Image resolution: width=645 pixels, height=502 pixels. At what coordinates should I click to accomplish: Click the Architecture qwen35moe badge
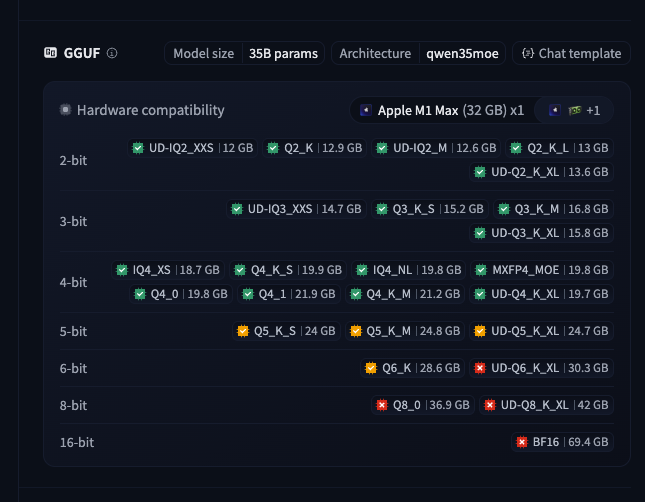pyautogui.click(x=418, y=53)
